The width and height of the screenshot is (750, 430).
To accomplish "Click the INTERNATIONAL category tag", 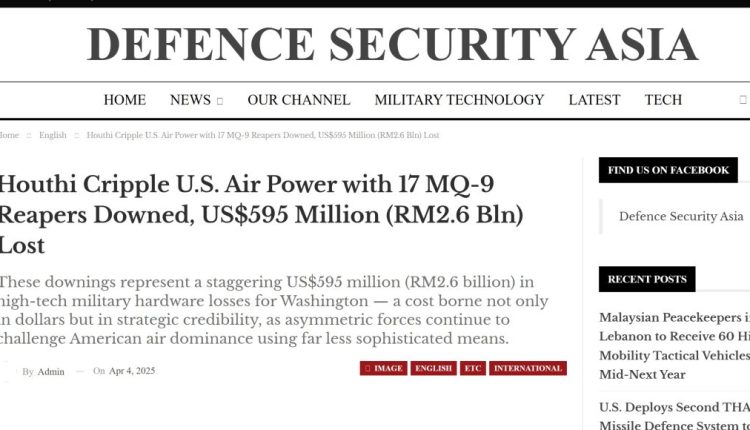I will 528,369.
